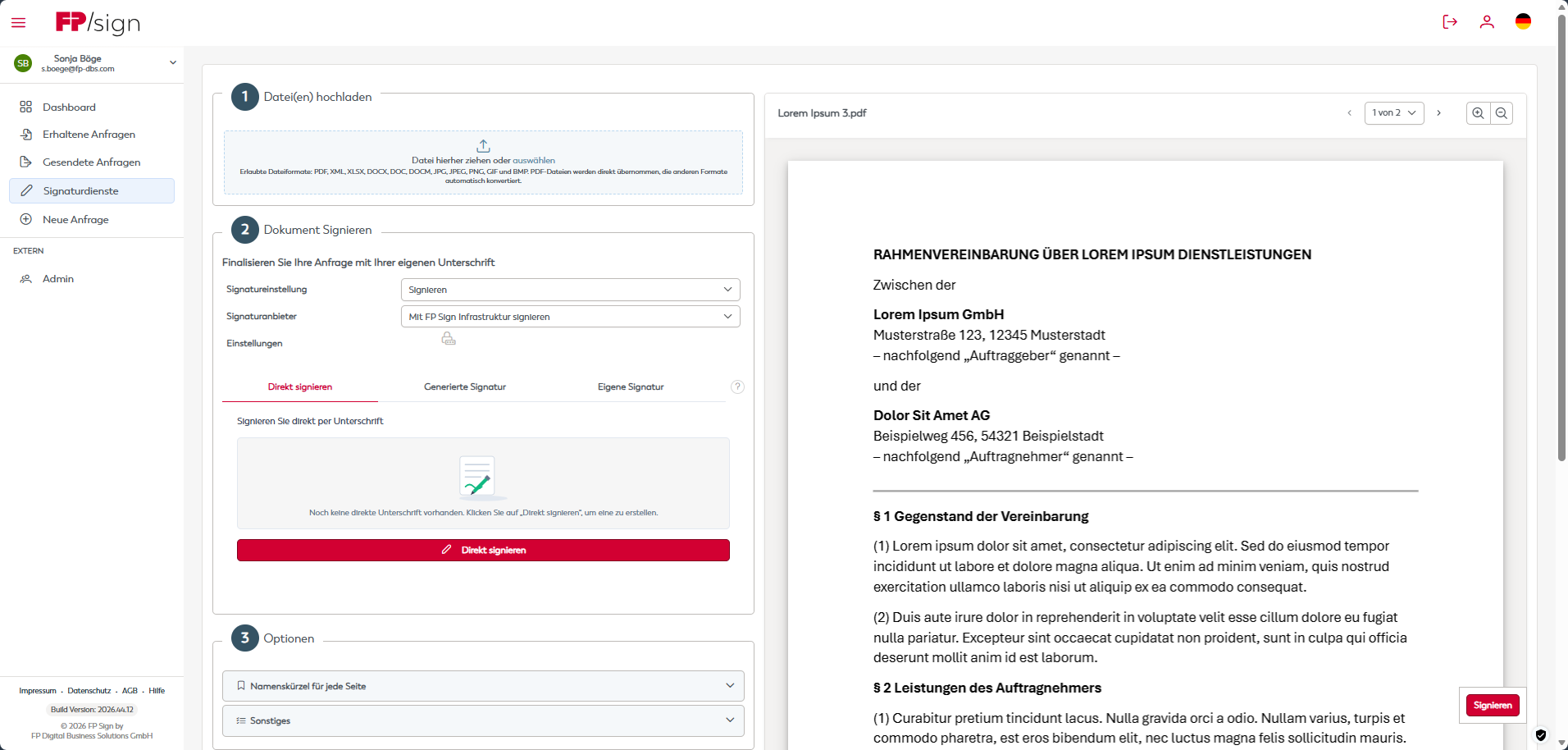Open the hamburger menu icon
Viewport: 1568px width, 750px height.
(18, 23)
